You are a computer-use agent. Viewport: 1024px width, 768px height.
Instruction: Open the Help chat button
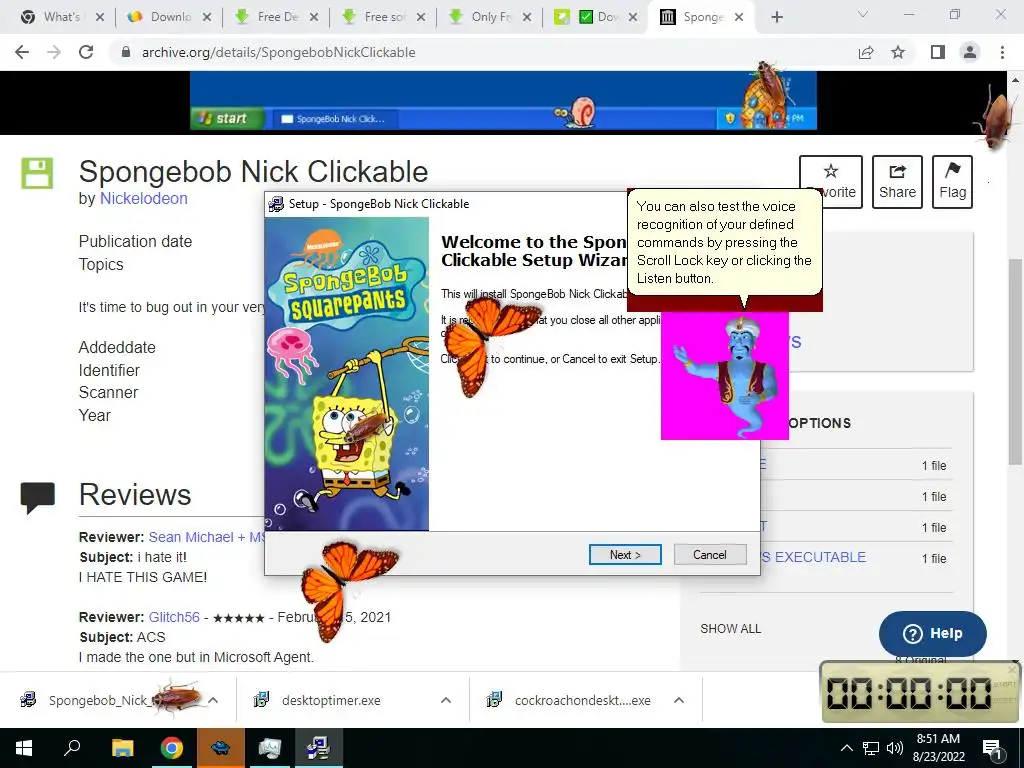[933, 633]
